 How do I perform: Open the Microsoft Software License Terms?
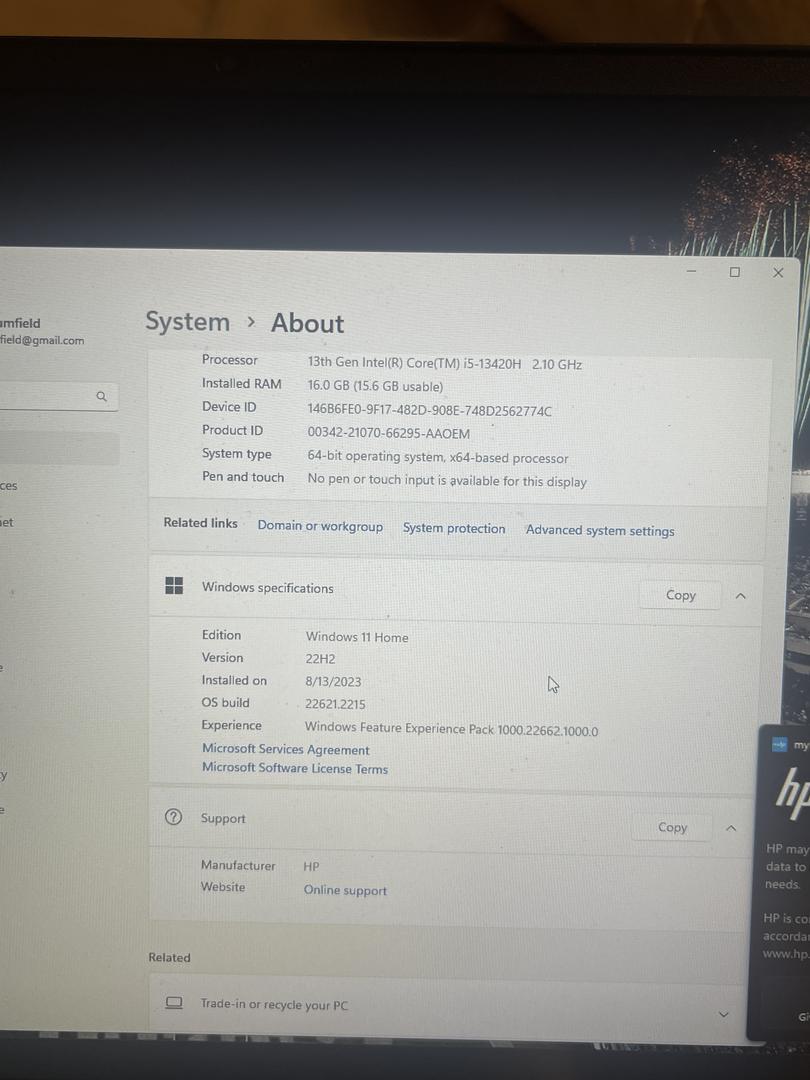[295, 768]
